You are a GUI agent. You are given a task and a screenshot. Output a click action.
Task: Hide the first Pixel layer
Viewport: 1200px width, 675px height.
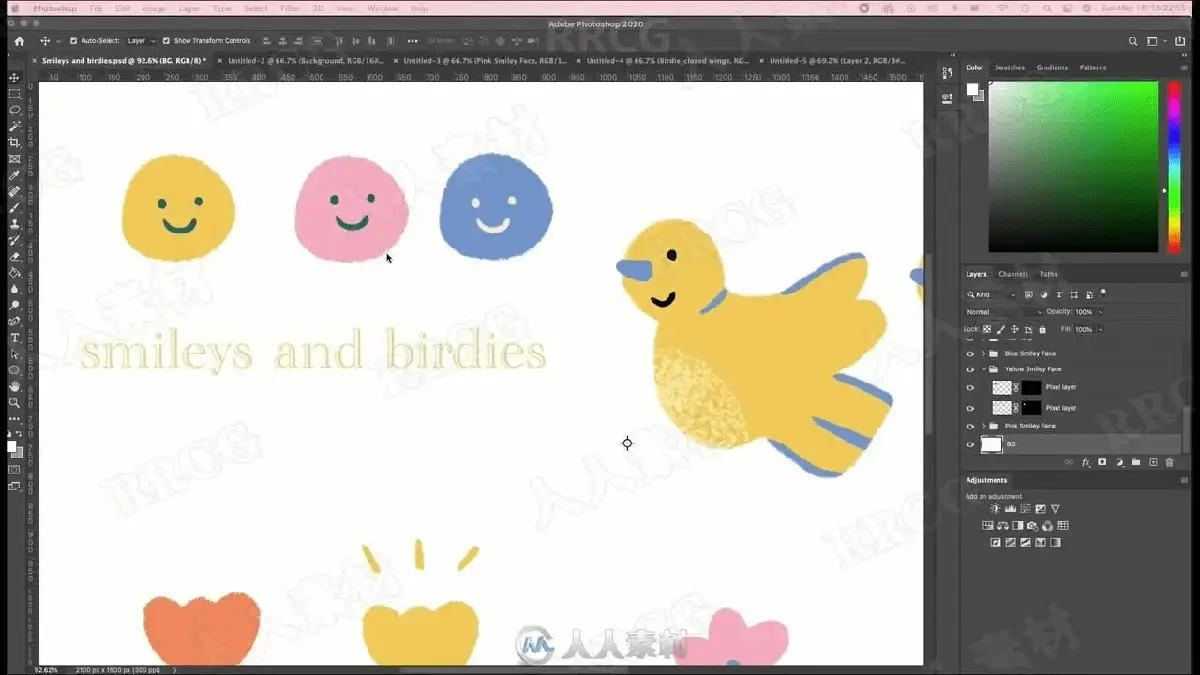tap(970, 388)
